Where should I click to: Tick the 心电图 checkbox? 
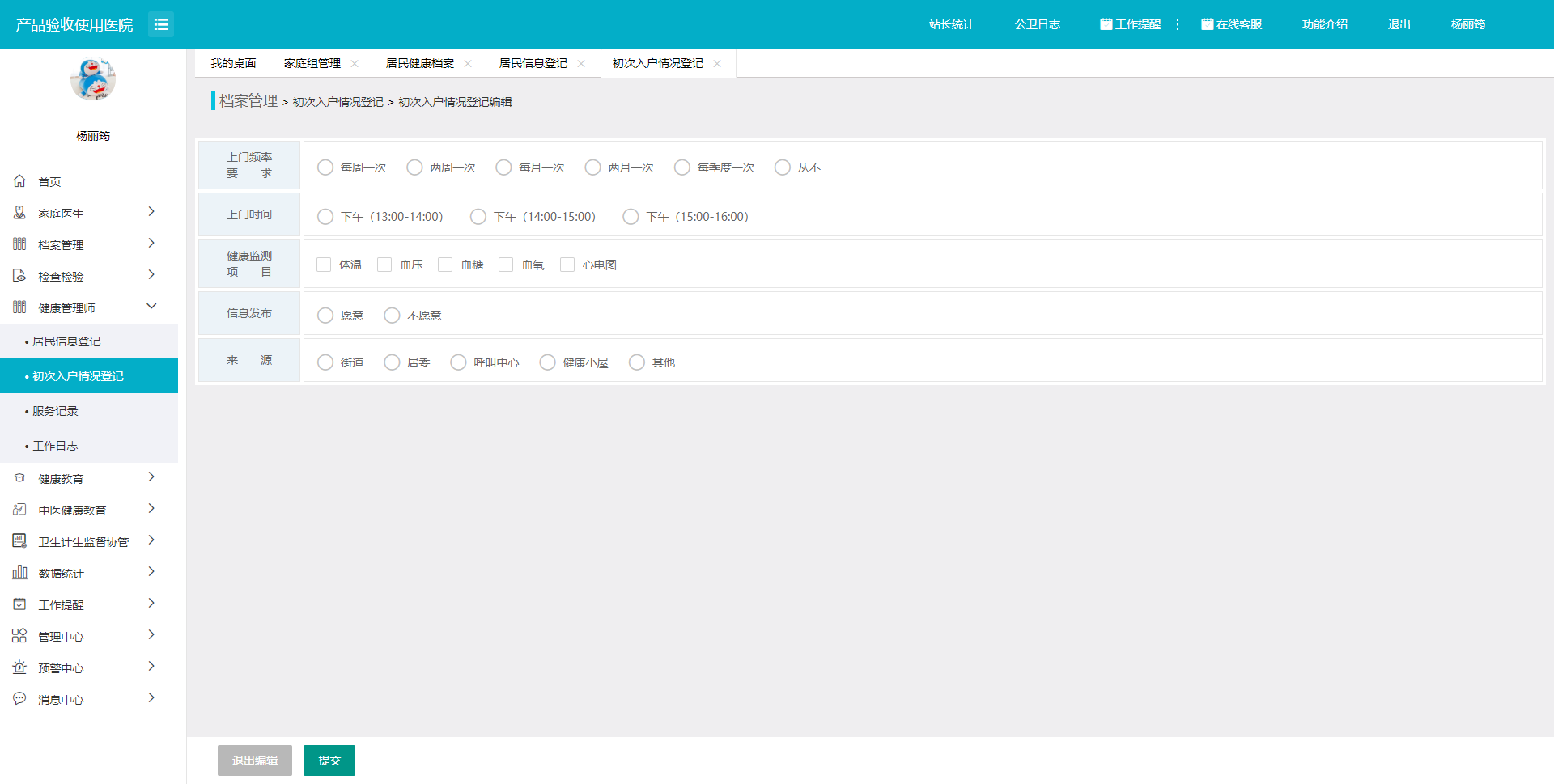(x=567, y=265)
